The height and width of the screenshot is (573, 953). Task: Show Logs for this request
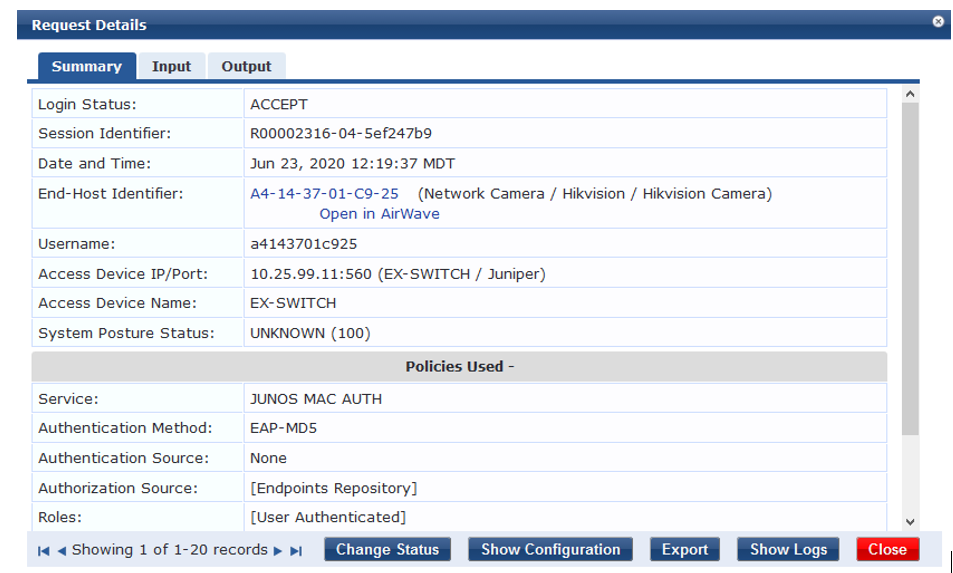pos(788,549)
